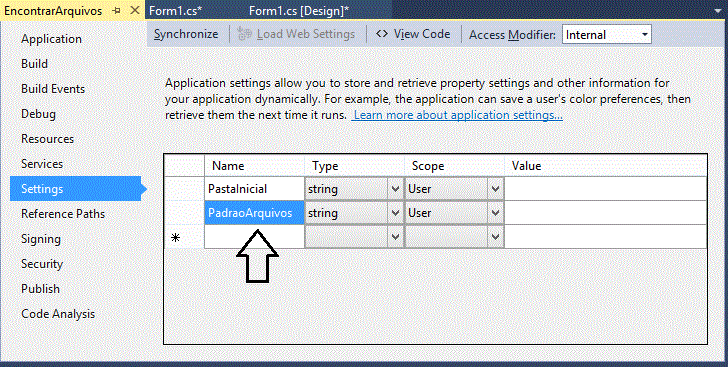Click the Value cell for PastaInicial
The image size is (728, 367).
click(605, 189)
